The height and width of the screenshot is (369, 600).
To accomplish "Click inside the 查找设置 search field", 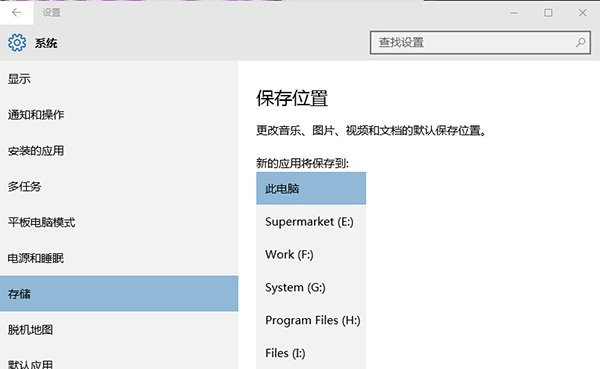I will [x=480, y=42].
